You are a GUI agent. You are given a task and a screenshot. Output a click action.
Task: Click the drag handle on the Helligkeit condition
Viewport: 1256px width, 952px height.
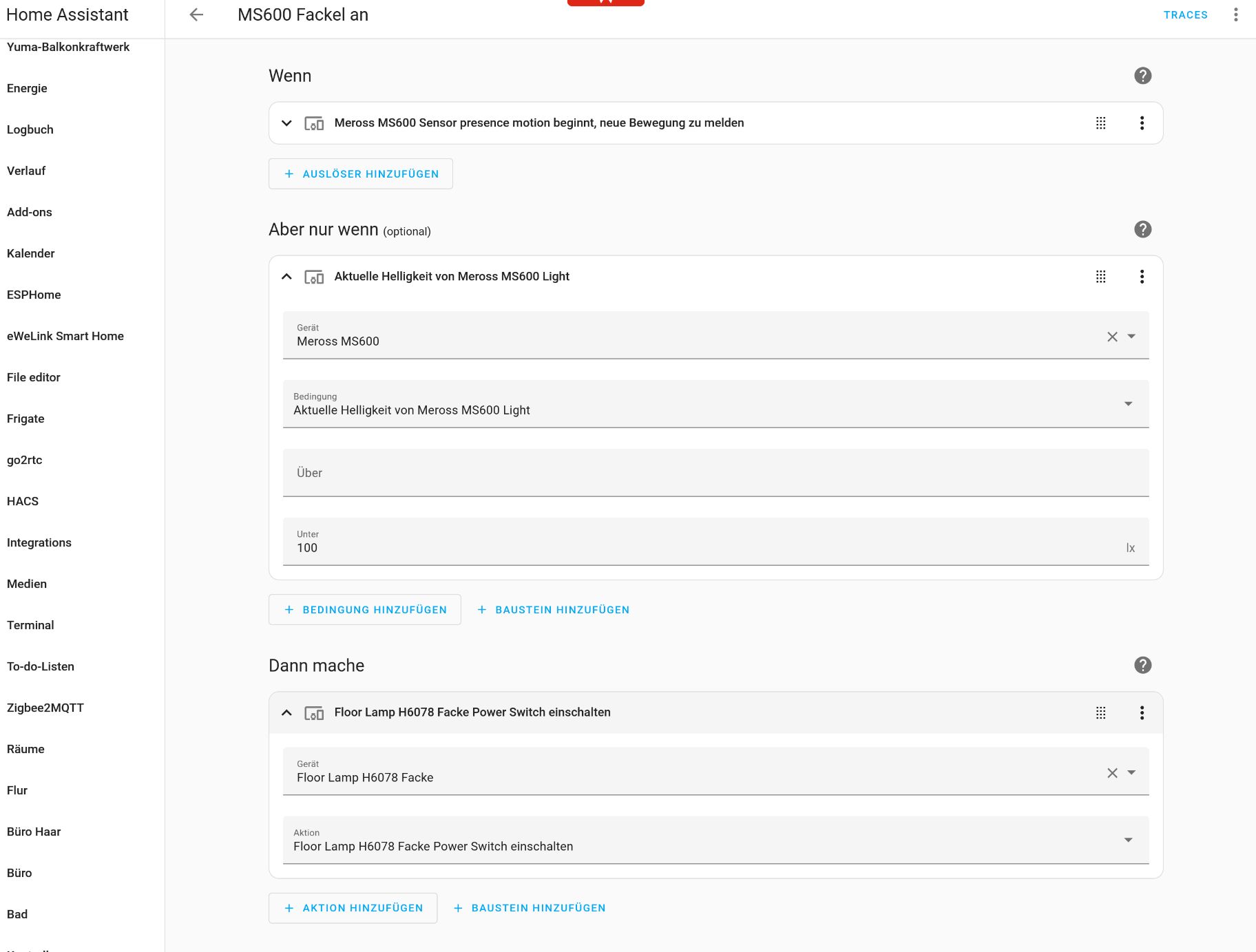[1100, 277]
